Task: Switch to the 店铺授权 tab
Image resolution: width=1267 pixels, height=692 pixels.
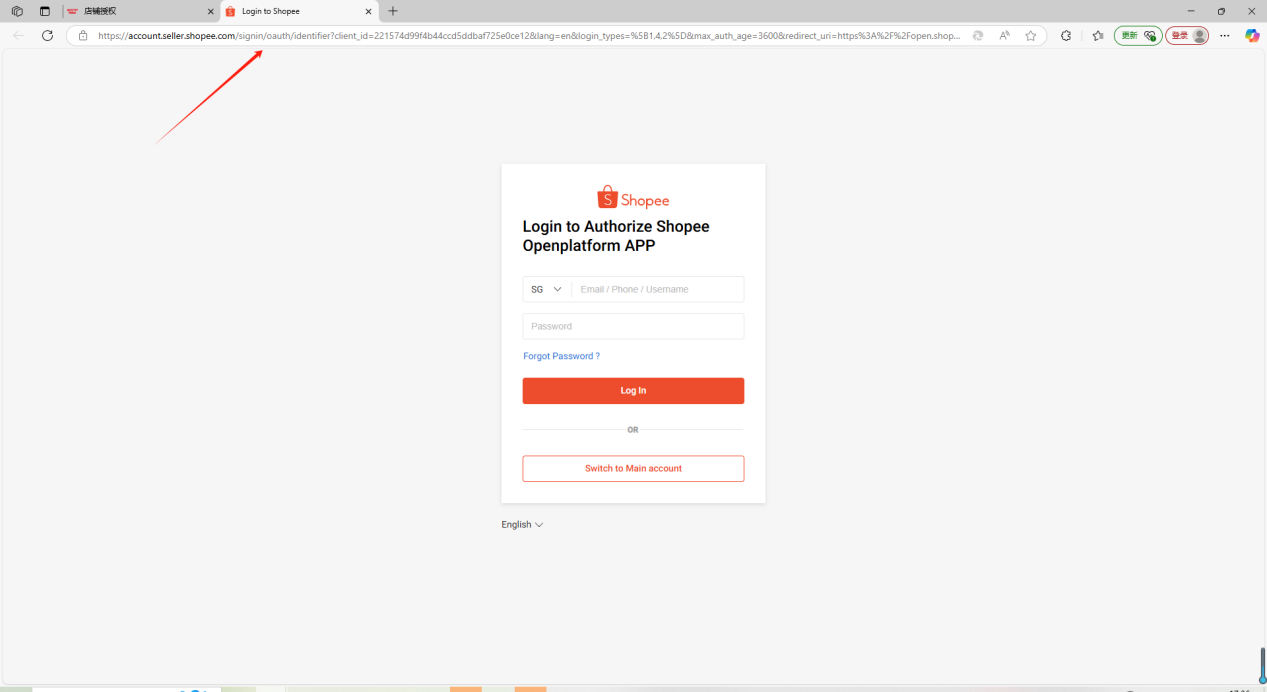Action: pyautogui.click(x=140, y=11)
